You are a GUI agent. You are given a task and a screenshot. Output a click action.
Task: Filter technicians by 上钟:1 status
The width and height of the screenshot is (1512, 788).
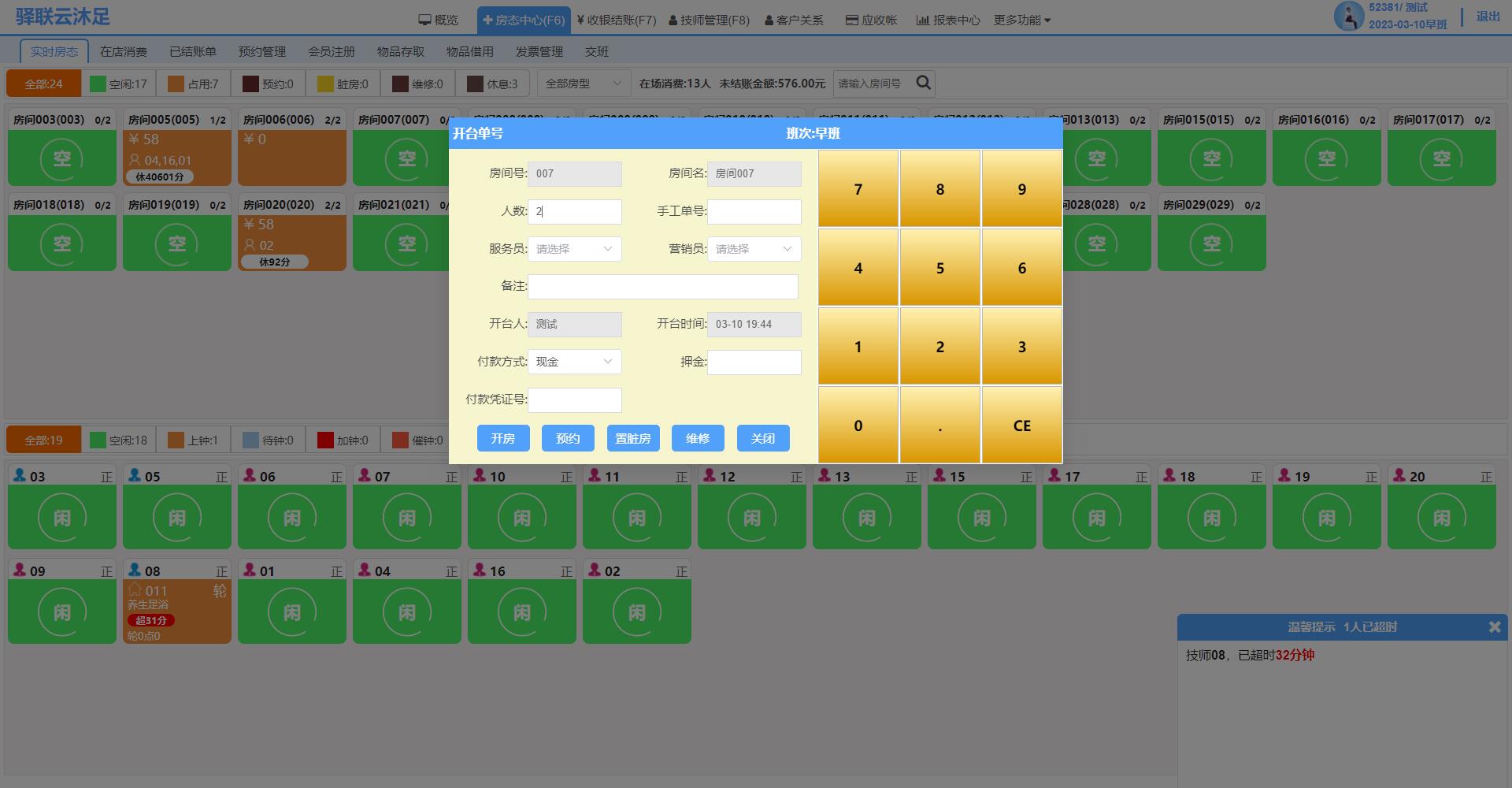click(194, 440)
